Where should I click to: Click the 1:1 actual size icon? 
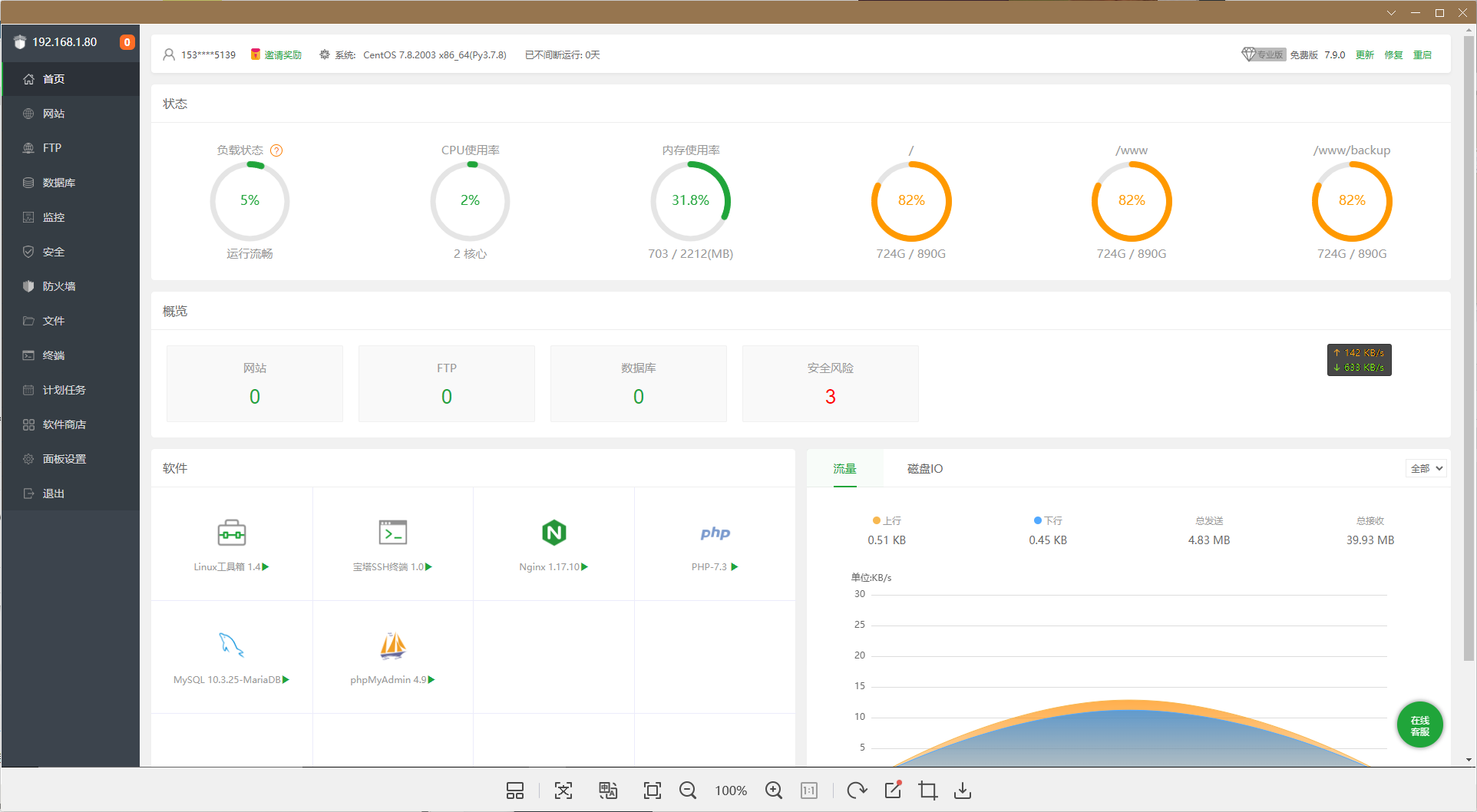point(809,791)
